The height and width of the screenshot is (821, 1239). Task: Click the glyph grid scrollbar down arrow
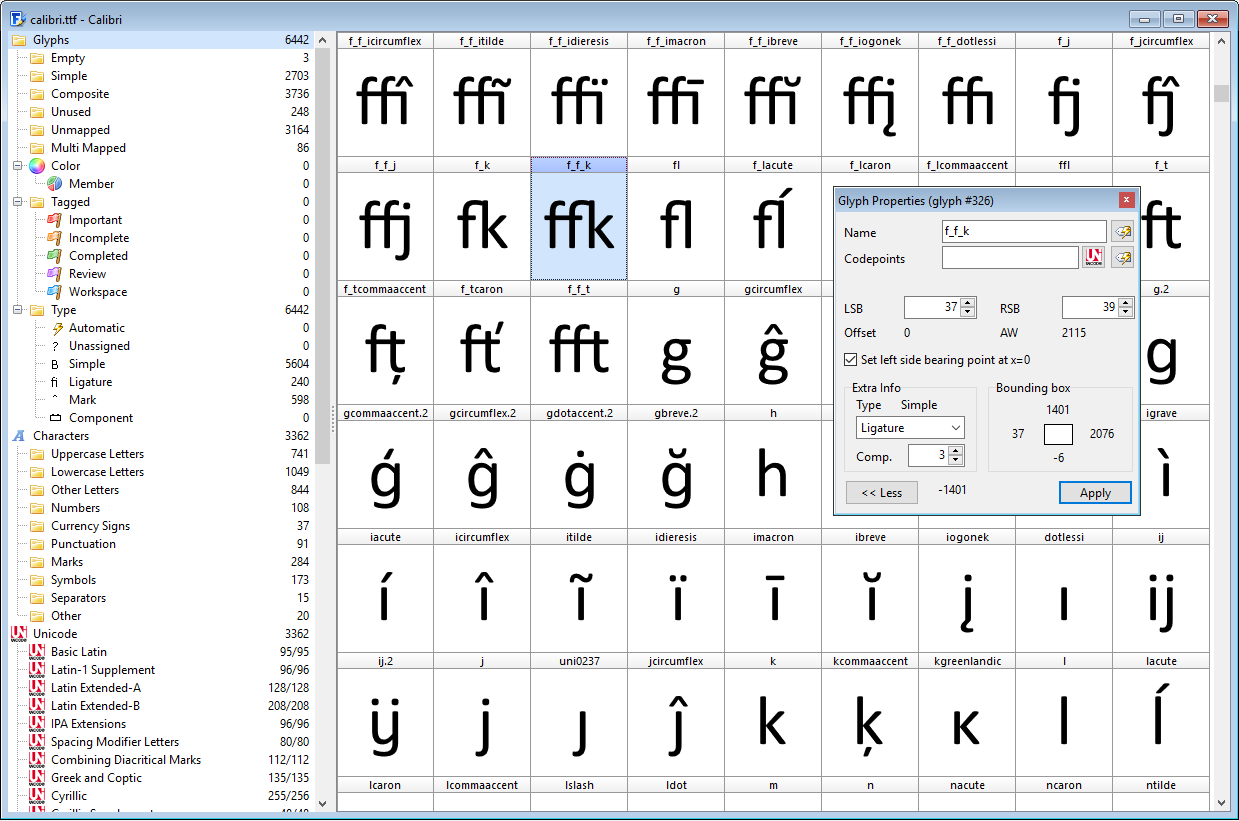coord(1221,802)
